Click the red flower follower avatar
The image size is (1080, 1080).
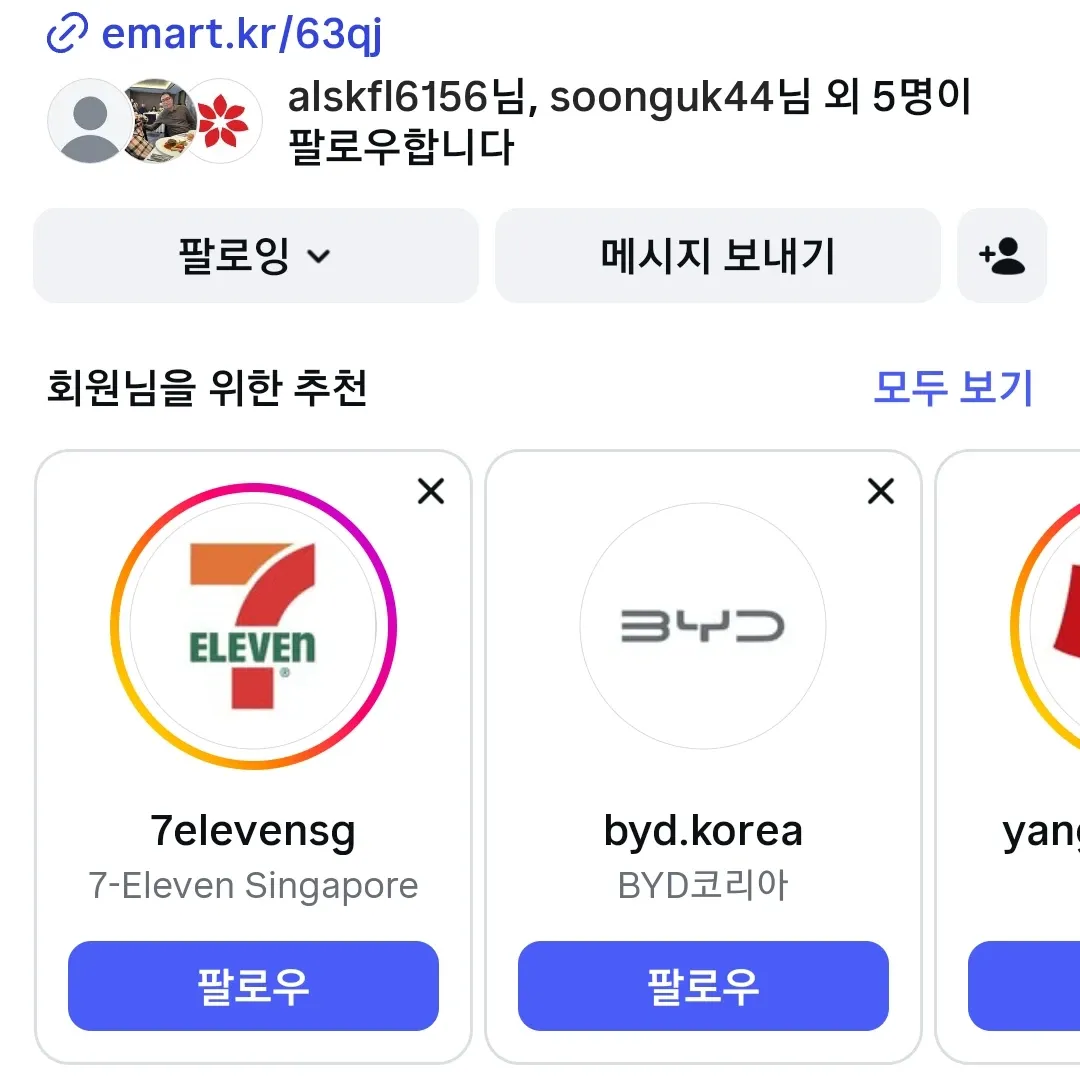pos(224,121)
